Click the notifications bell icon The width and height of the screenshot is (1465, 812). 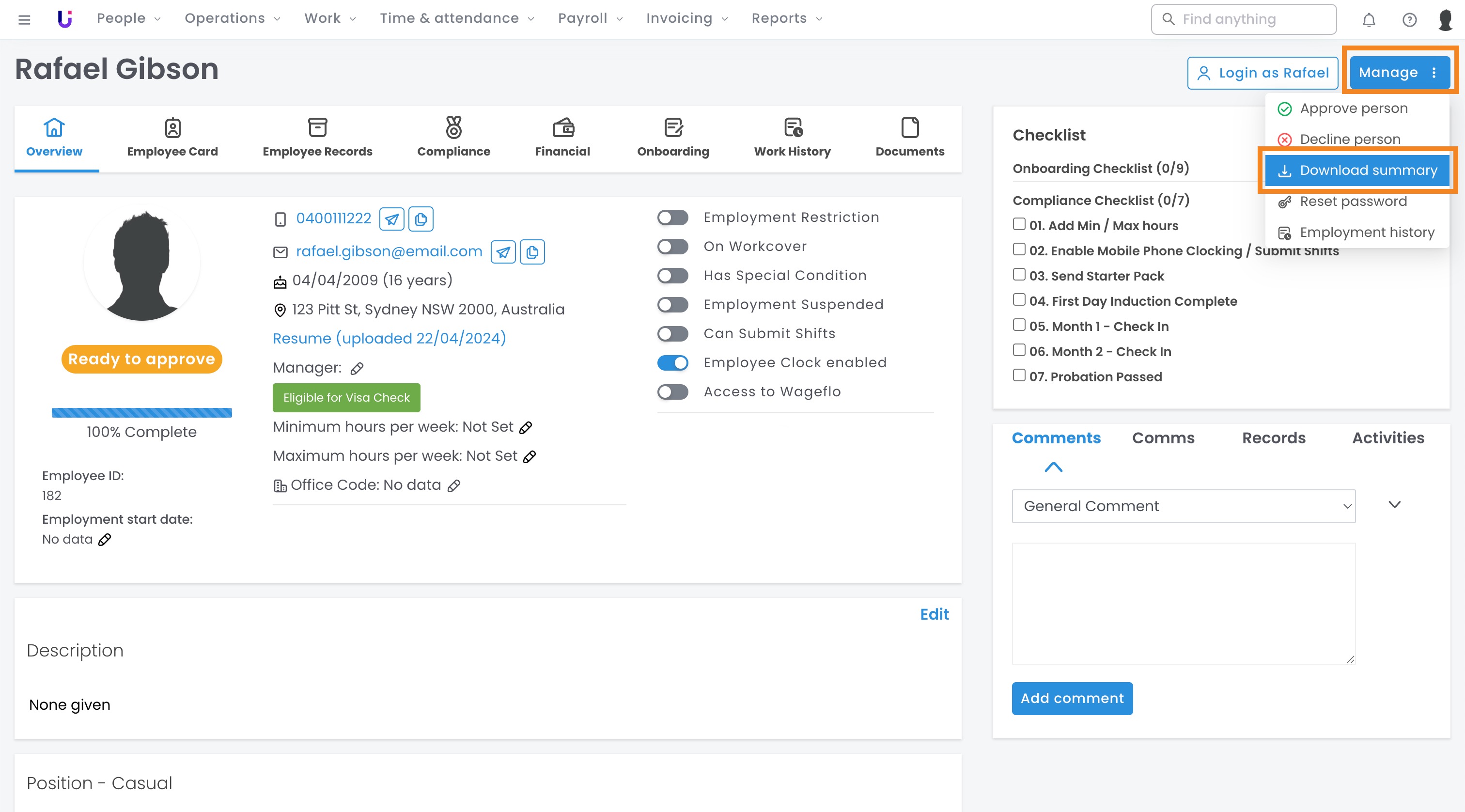pos(1368,20)
